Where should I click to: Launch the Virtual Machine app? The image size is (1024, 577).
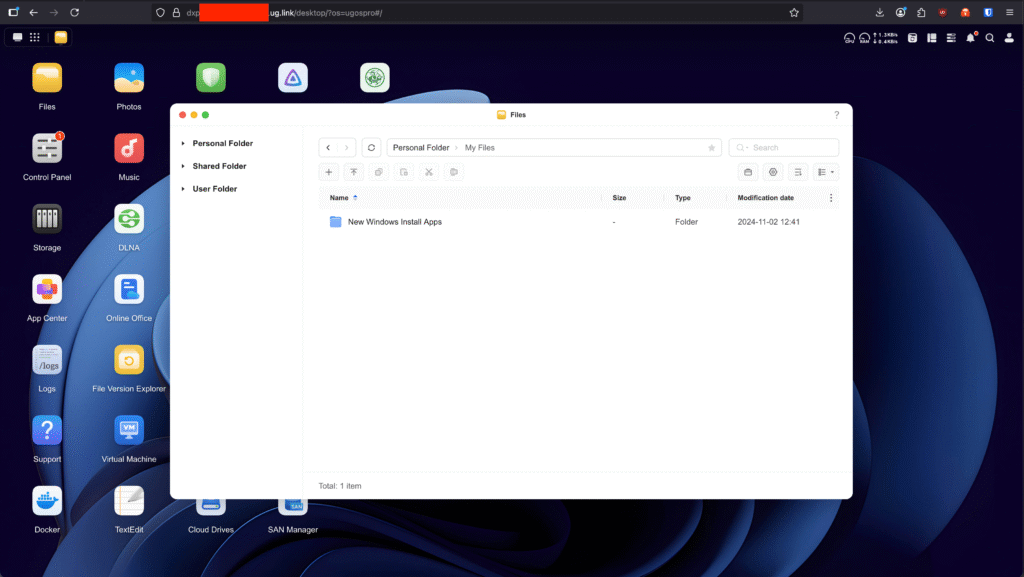tap(129, 430)
